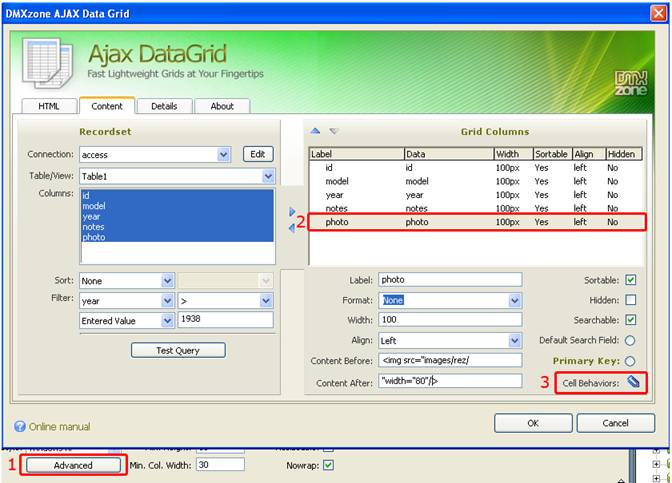Select the photo row in Grid Columns
The image size is (672, 483).
[476, 222]
